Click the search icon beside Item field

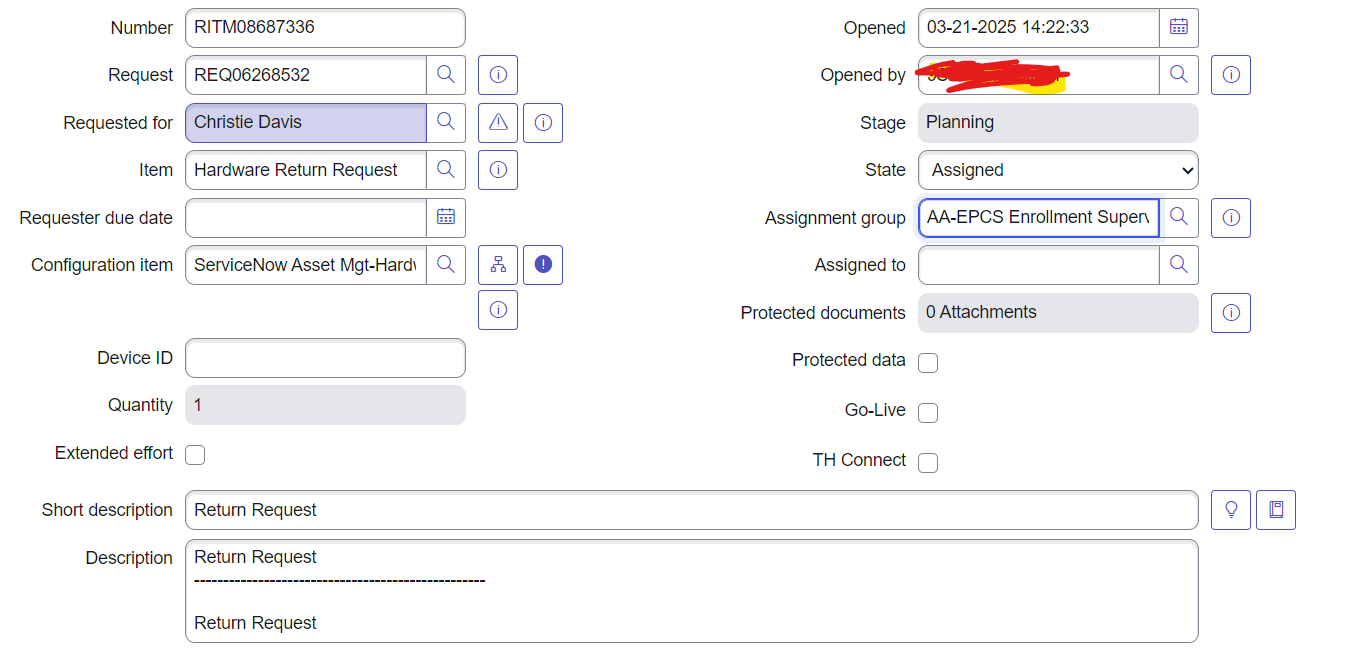click(x=446, y=170)
